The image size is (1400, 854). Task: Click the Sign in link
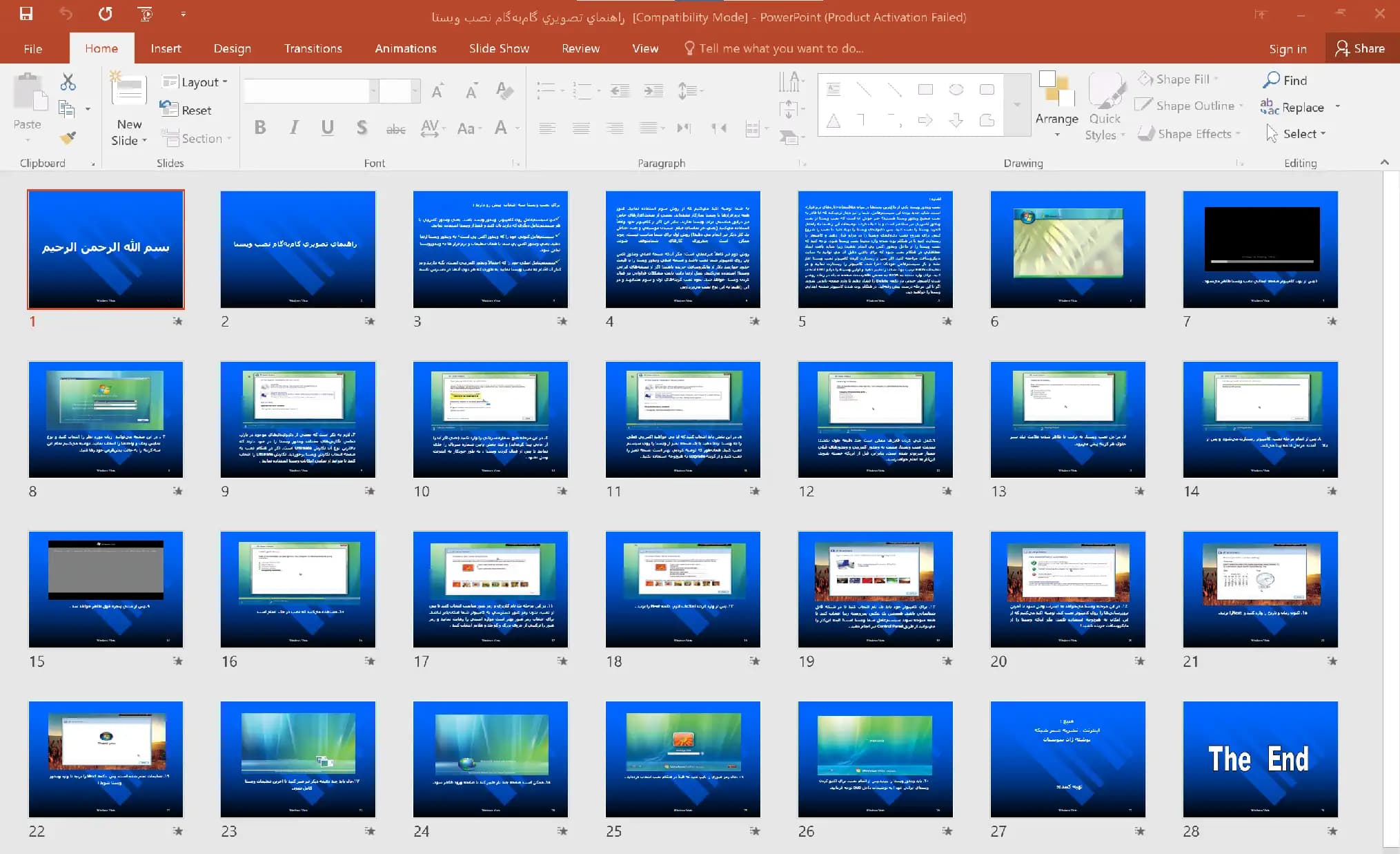[x=1288, y=48]
